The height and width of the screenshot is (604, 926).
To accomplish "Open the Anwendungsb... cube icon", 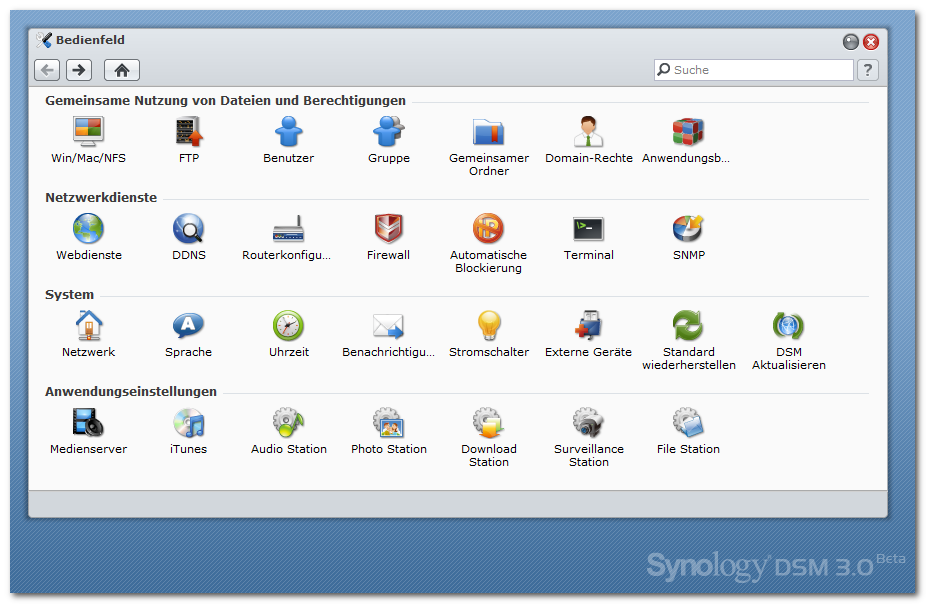I will [x=688, y=131].
